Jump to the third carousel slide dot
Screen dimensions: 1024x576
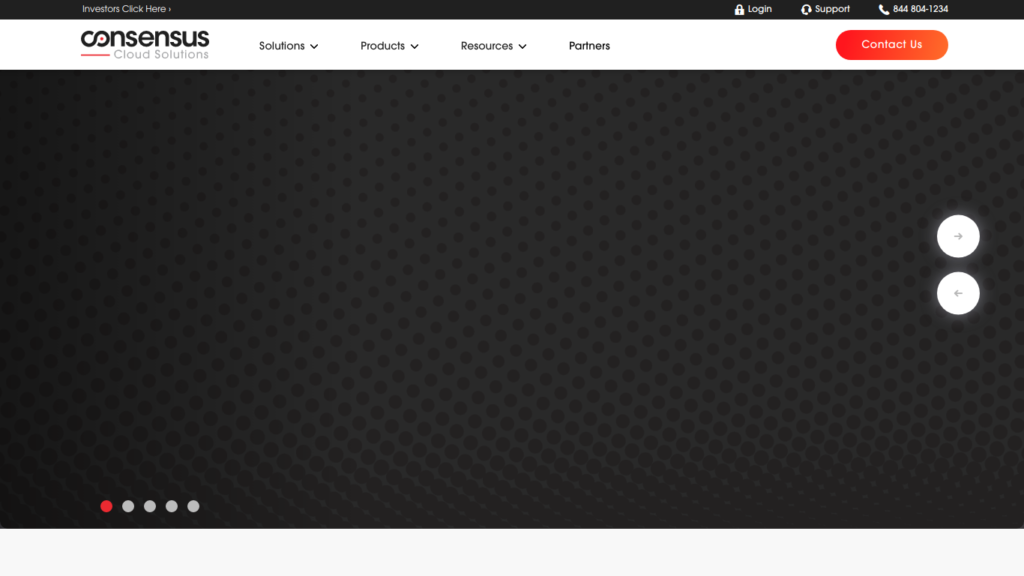click(x=150, y=506)
